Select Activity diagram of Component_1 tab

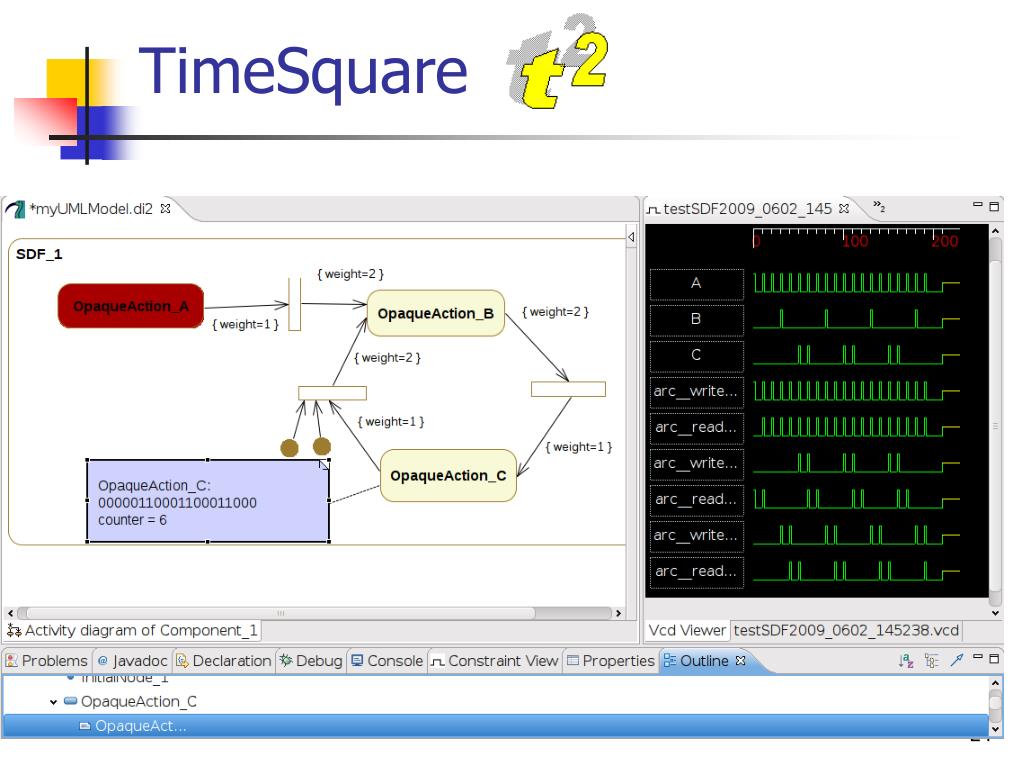(x=133, y=630)
